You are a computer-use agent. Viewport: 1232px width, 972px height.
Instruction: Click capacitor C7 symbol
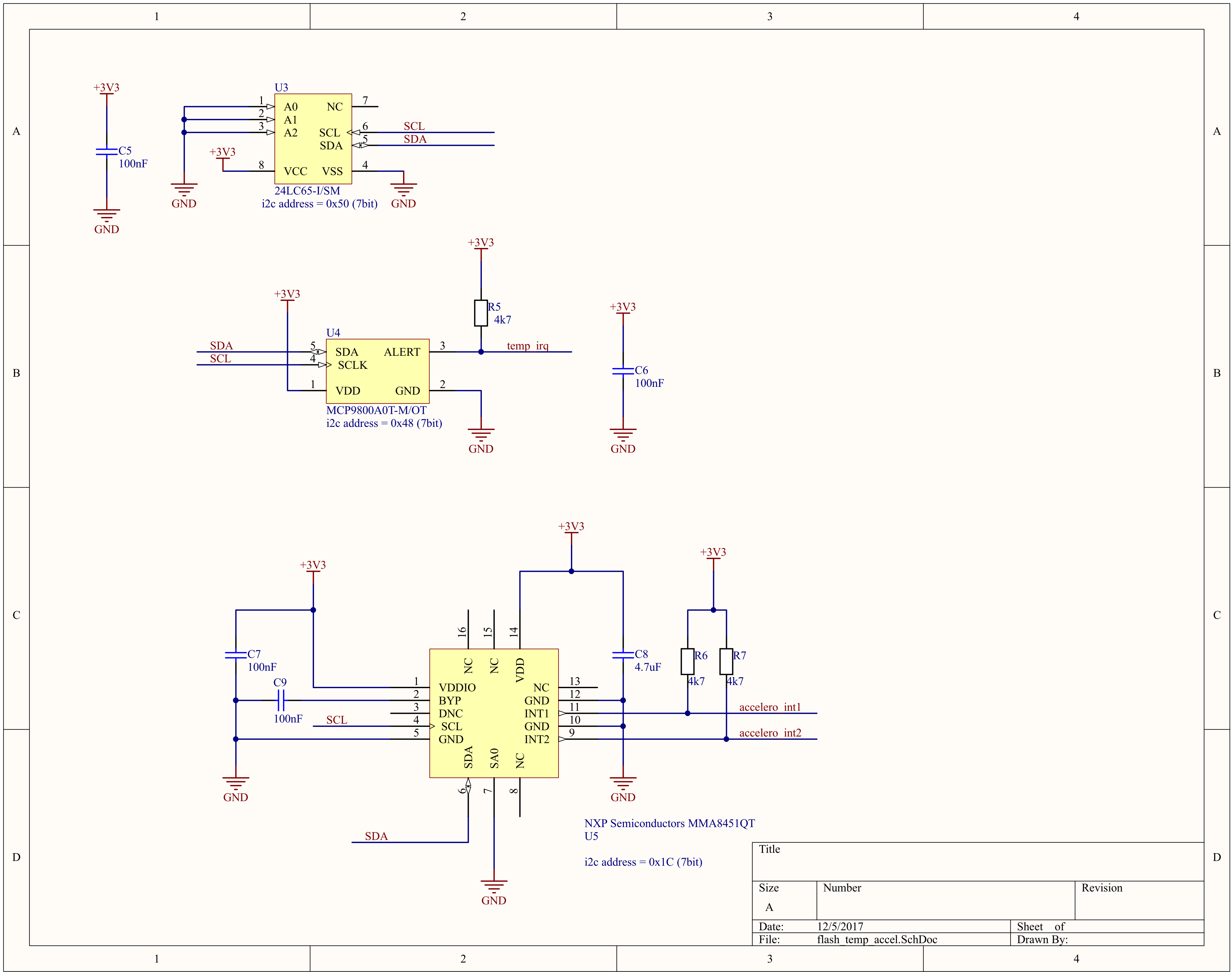(236, 655)
